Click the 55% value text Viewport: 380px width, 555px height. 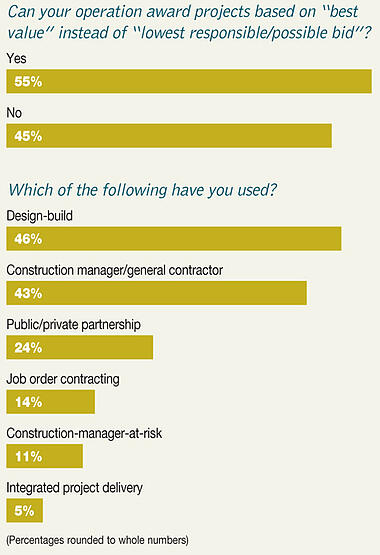click(28, 82)
